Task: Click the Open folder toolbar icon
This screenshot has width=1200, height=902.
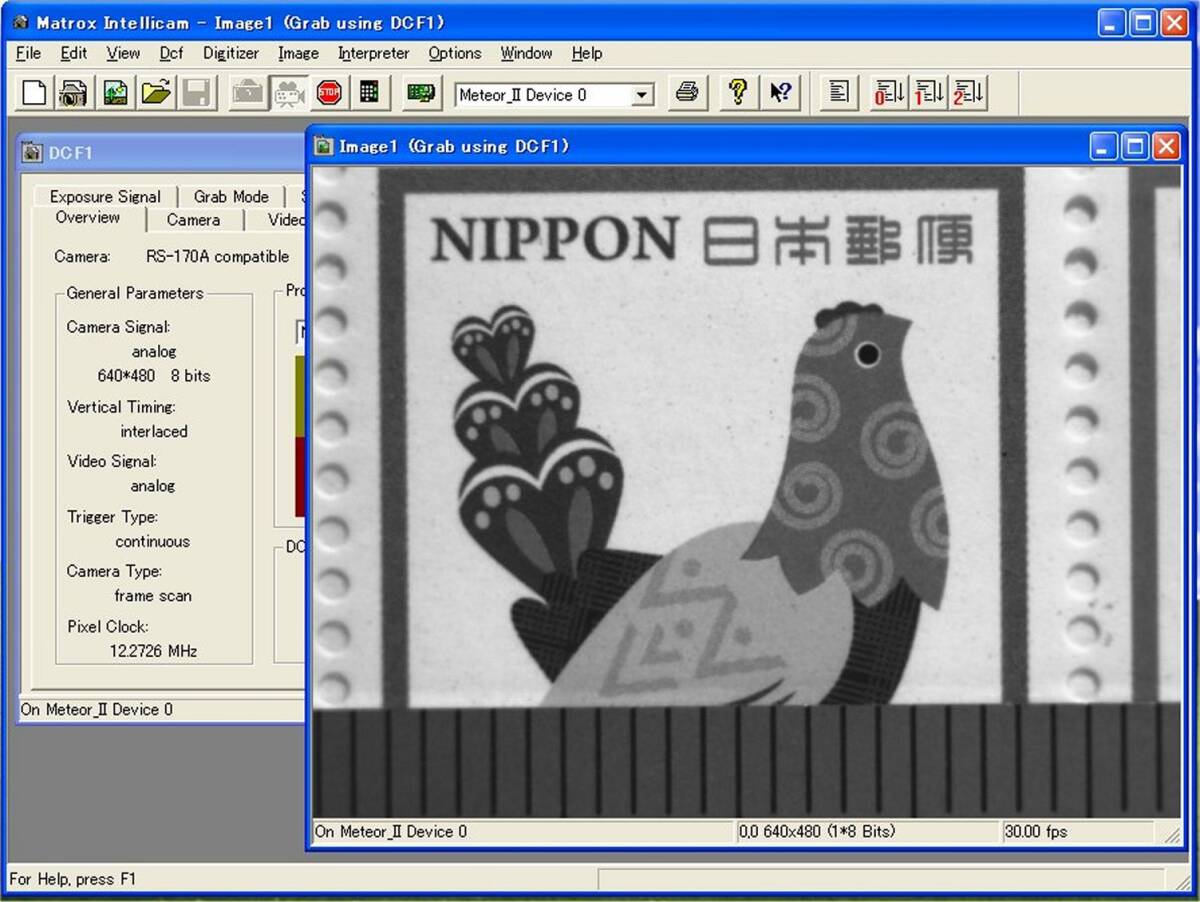Action: pos(155,94)
